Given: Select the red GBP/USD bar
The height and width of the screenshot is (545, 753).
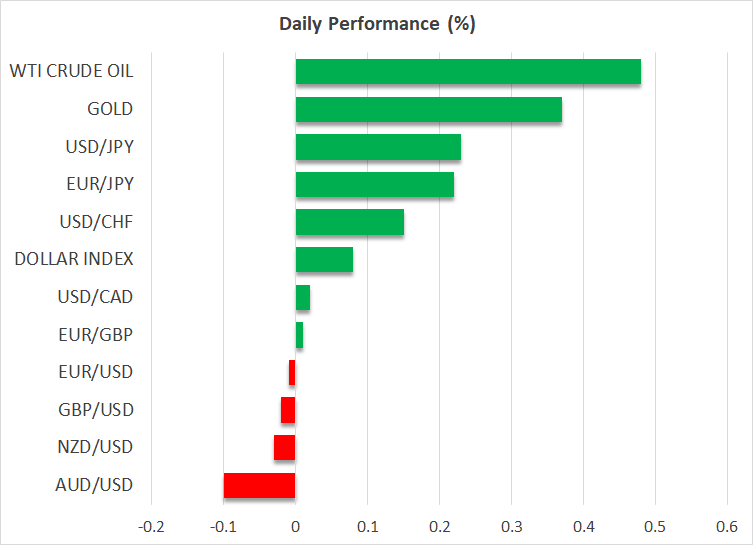Looking at the screenshot, I should (288, 410).
